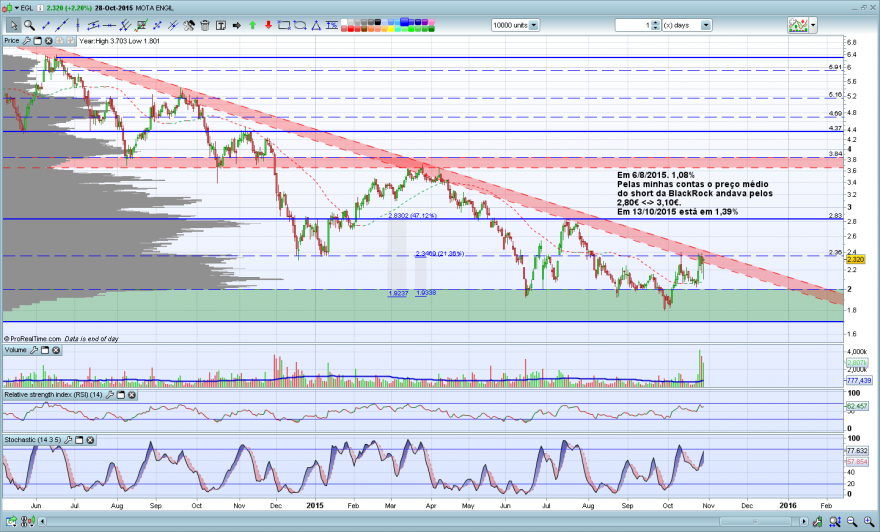The width and height of the screenshot is (880, 532).
Task: Click the EGL ticker title menu
Action: point(26,8)
